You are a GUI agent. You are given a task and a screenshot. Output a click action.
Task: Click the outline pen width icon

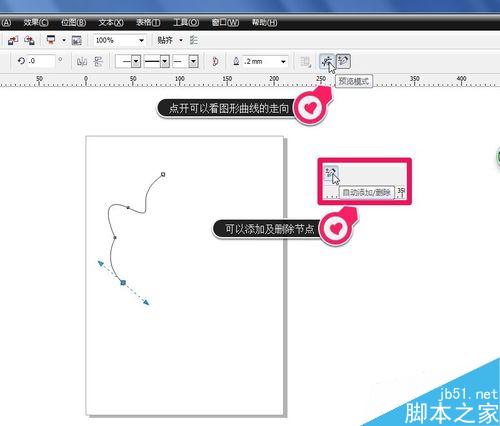(236, 61)
